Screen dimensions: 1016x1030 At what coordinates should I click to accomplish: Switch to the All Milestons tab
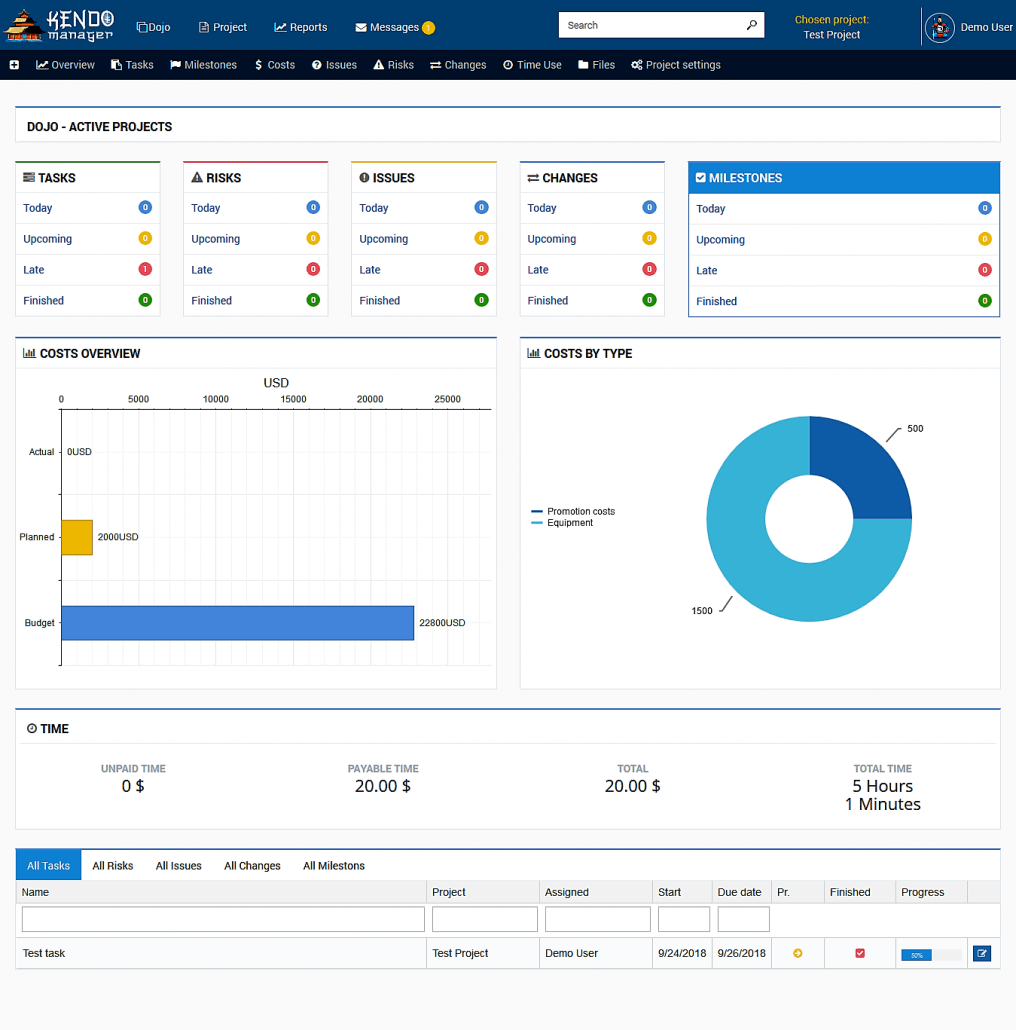click(333, 865)
